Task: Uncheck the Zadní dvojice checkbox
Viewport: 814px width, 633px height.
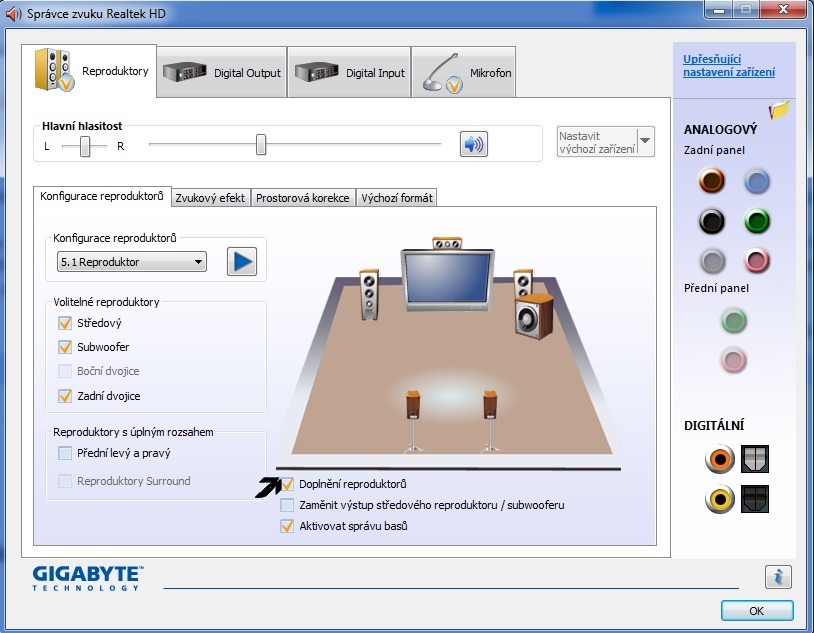Action: click(x=65, y=396)
